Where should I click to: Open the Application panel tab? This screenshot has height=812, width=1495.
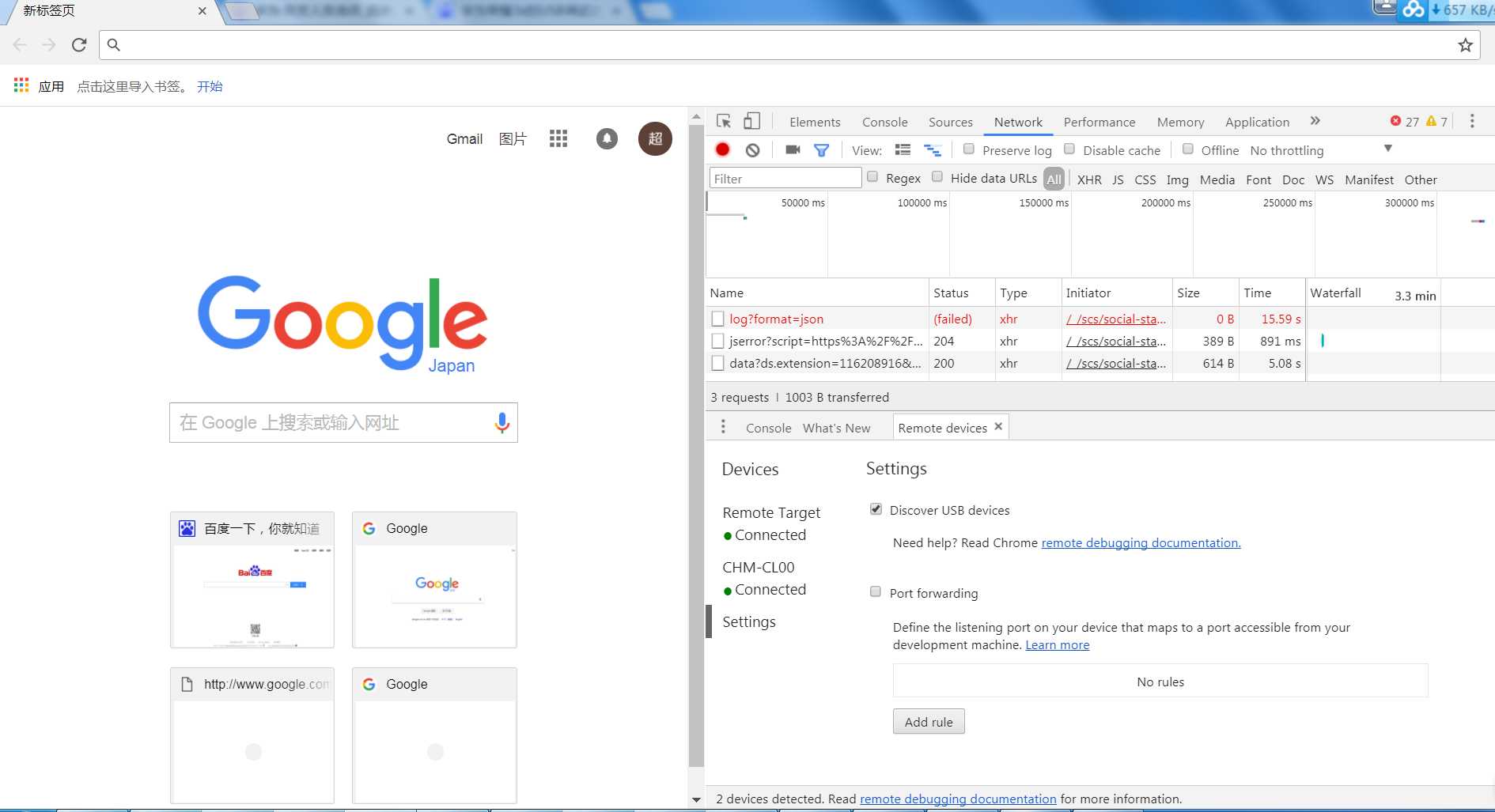(1257, 122)
